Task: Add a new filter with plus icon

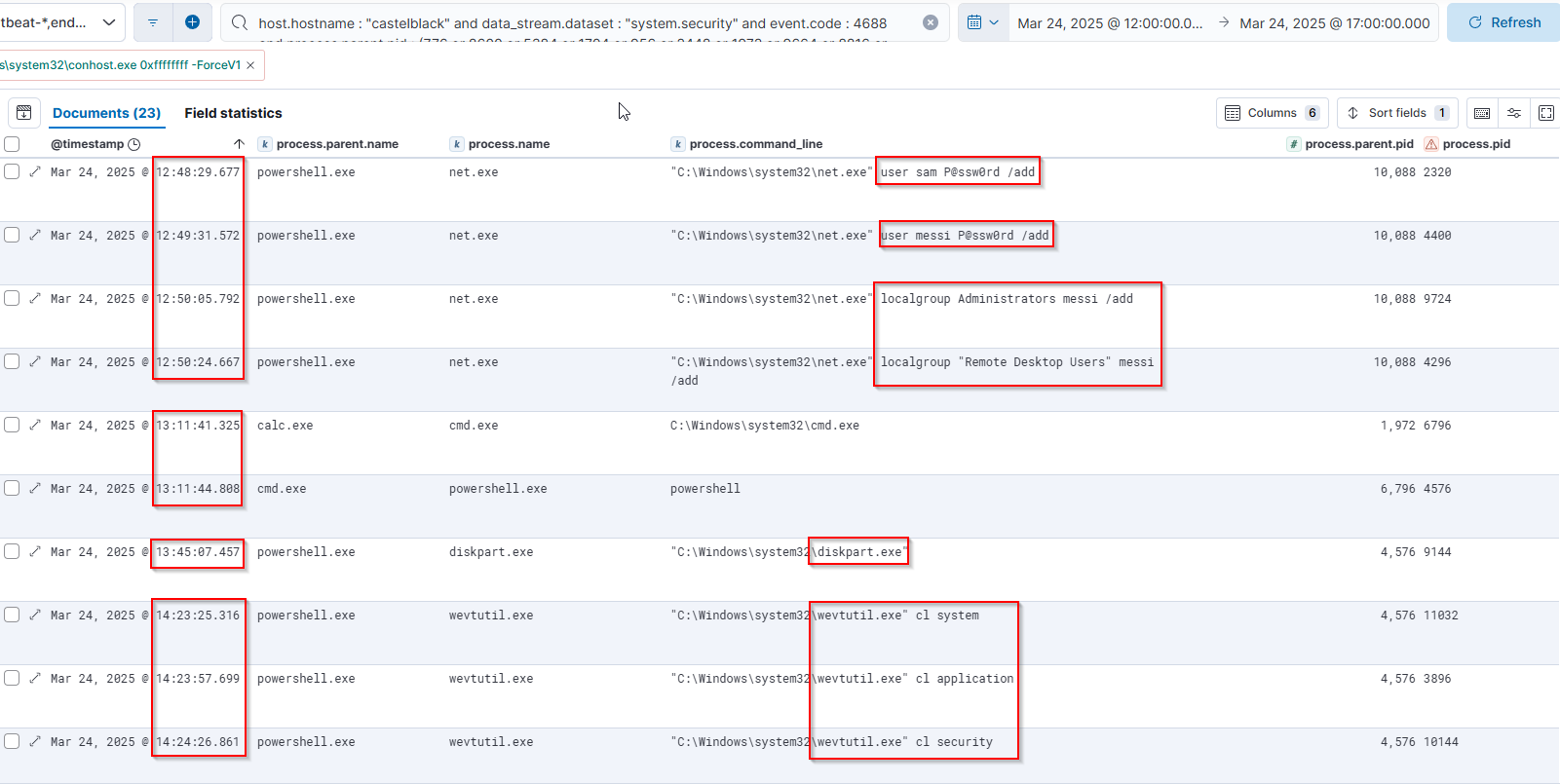Action: pyautogui.click(x=192, y=22)
